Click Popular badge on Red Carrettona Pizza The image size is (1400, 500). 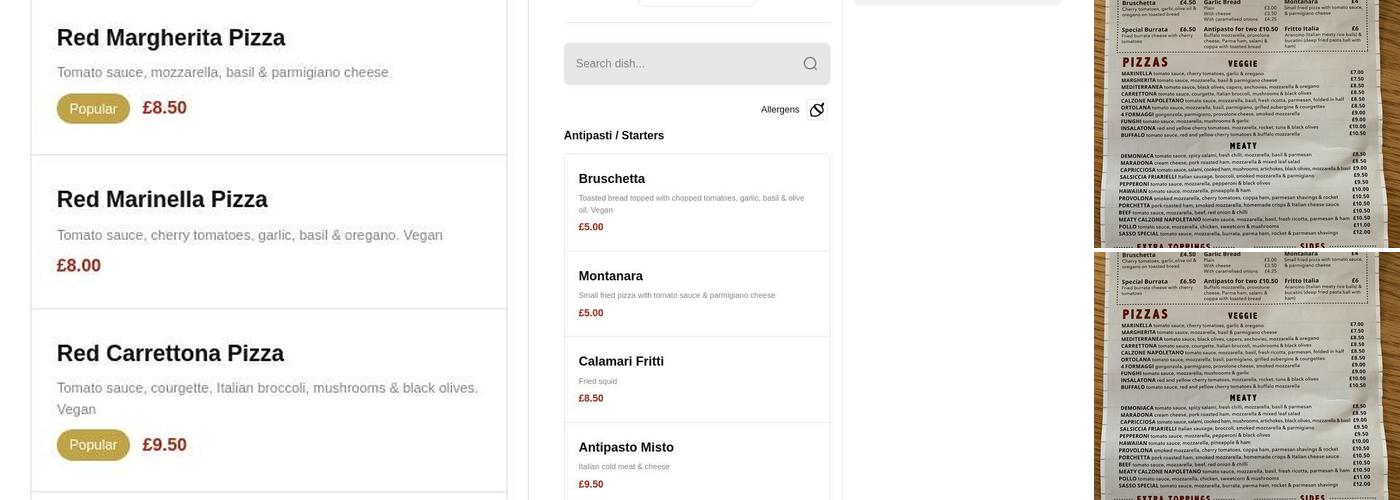pos(93,445)
